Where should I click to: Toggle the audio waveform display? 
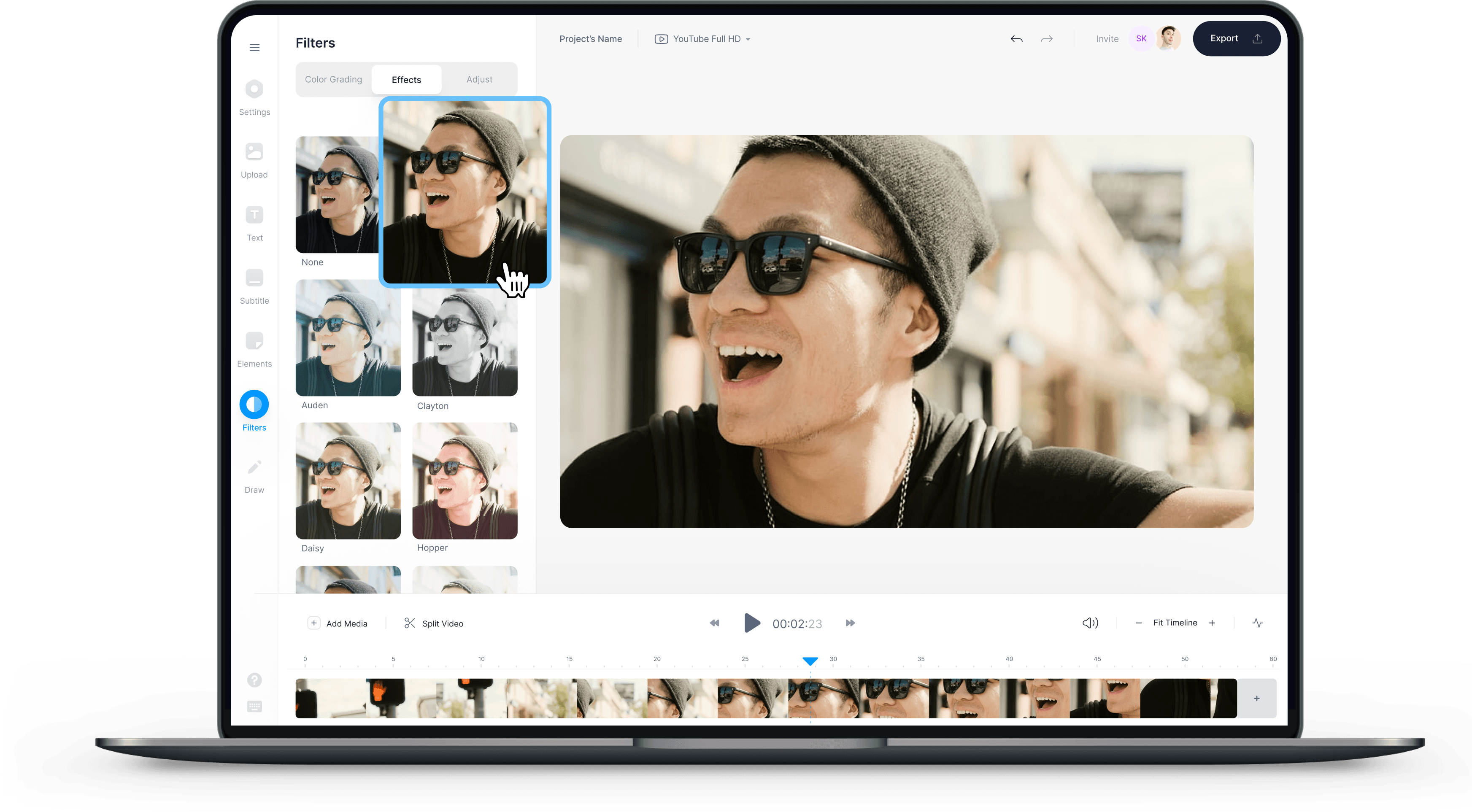click(1258, 623)
